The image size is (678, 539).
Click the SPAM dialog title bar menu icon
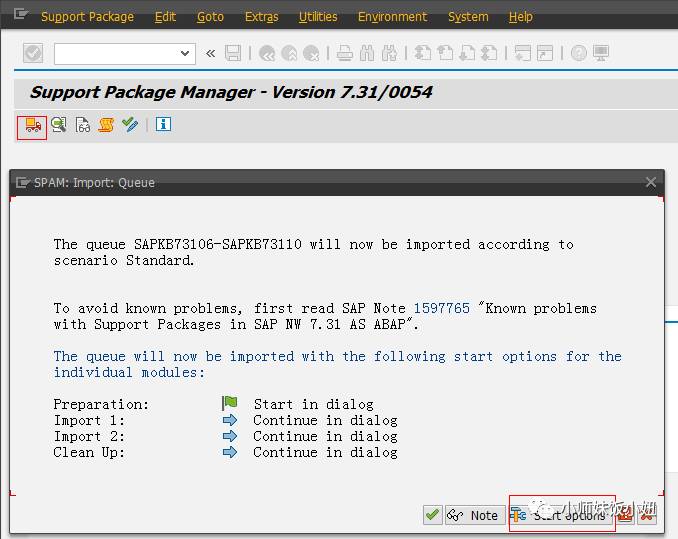[x=23, y=183]
